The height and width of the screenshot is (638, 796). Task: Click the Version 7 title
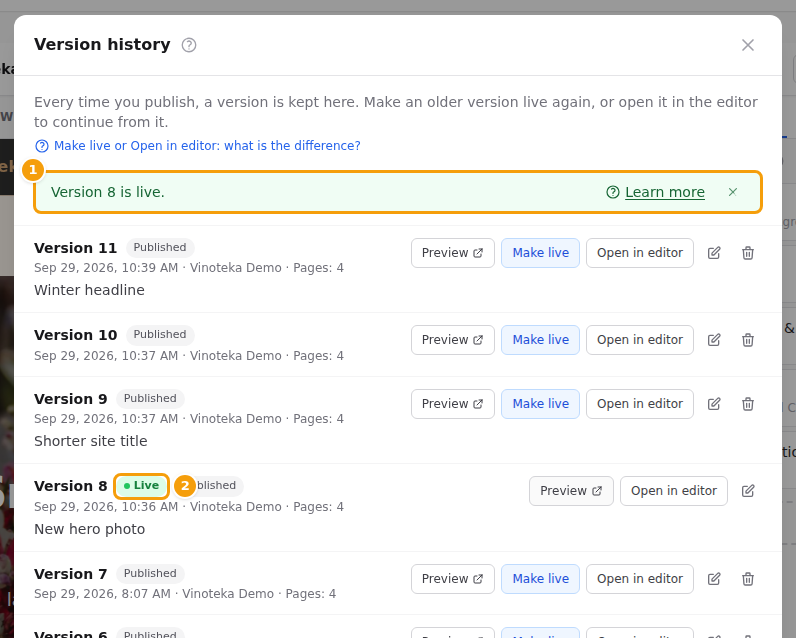(x=71, y=574)
